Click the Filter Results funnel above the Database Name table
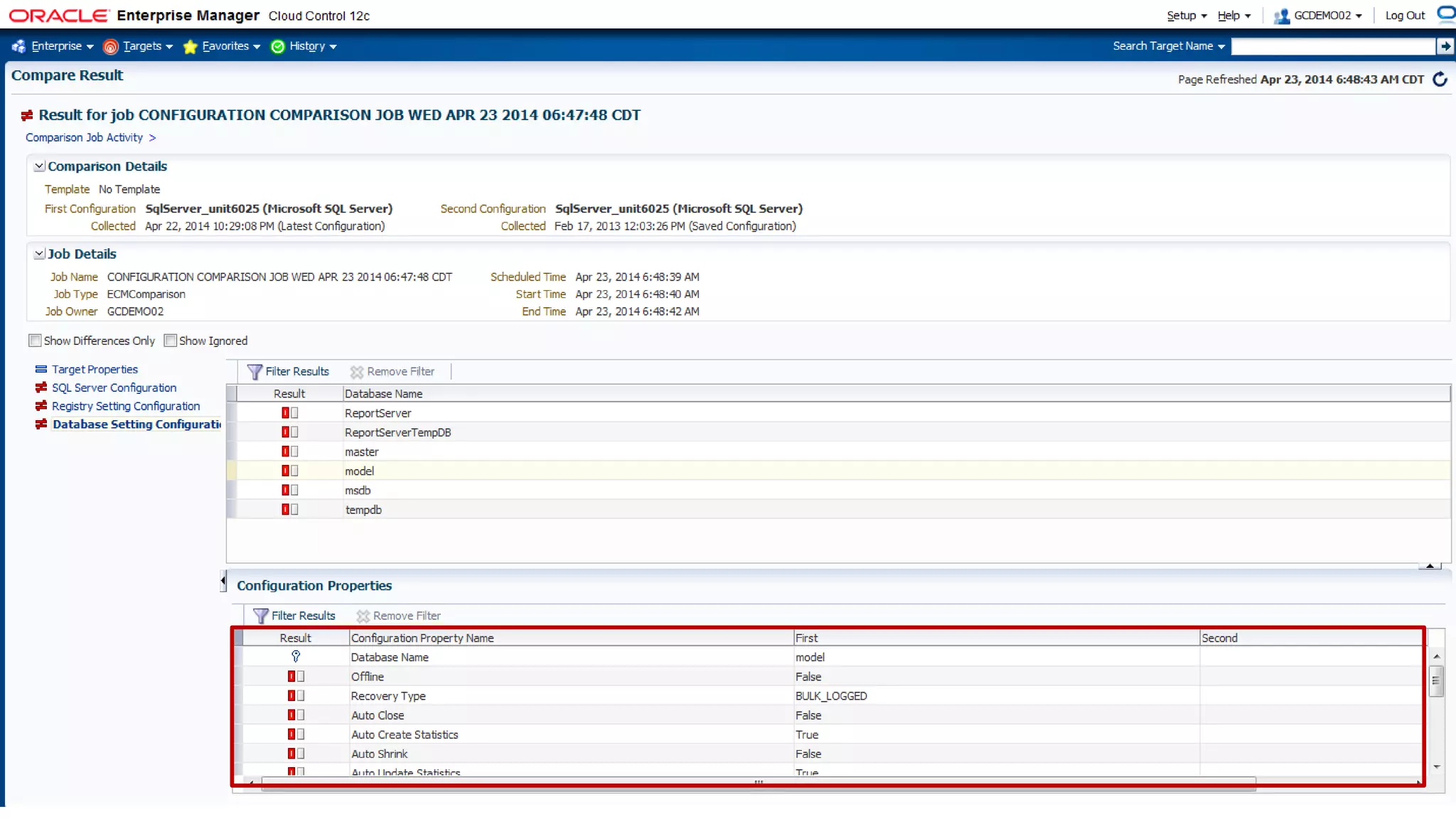1456x819 pixels. pyautogui.click(x=255, y=371)
